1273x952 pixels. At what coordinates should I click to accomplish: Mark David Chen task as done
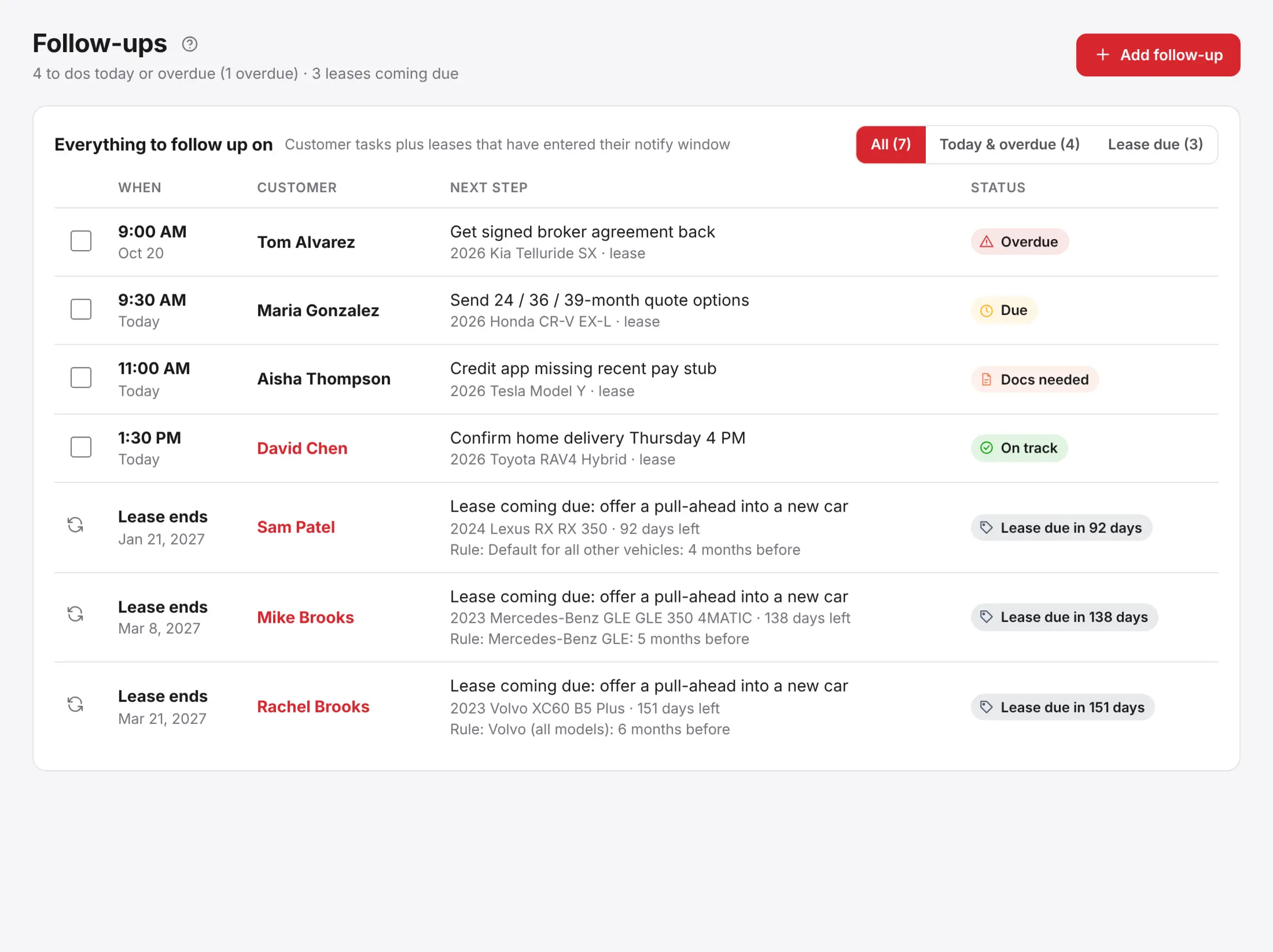[81, 447]
